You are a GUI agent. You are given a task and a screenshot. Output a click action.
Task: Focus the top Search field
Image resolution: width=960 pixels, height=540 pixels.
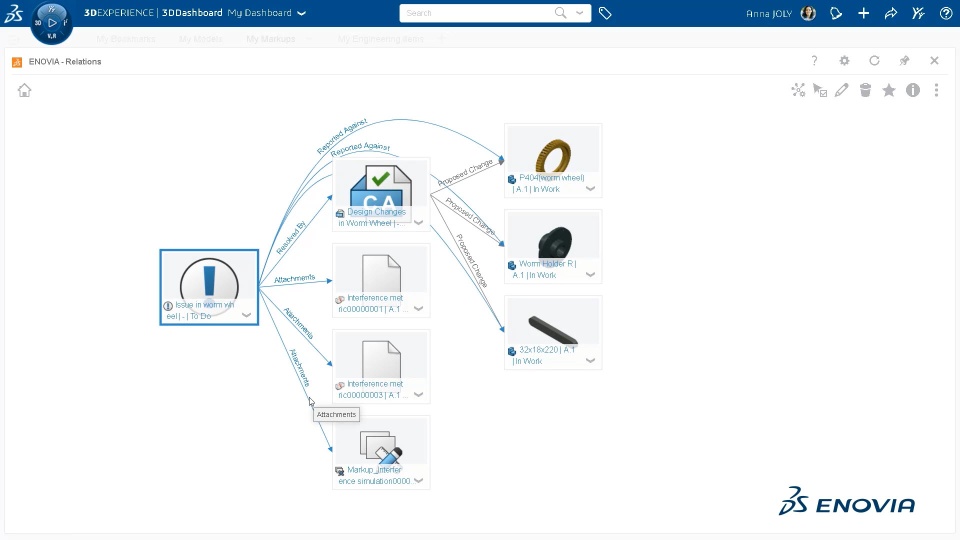point(478,13)
